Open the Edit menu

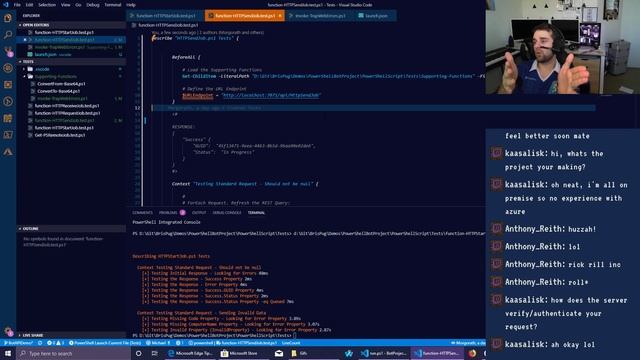click(29, 5)
